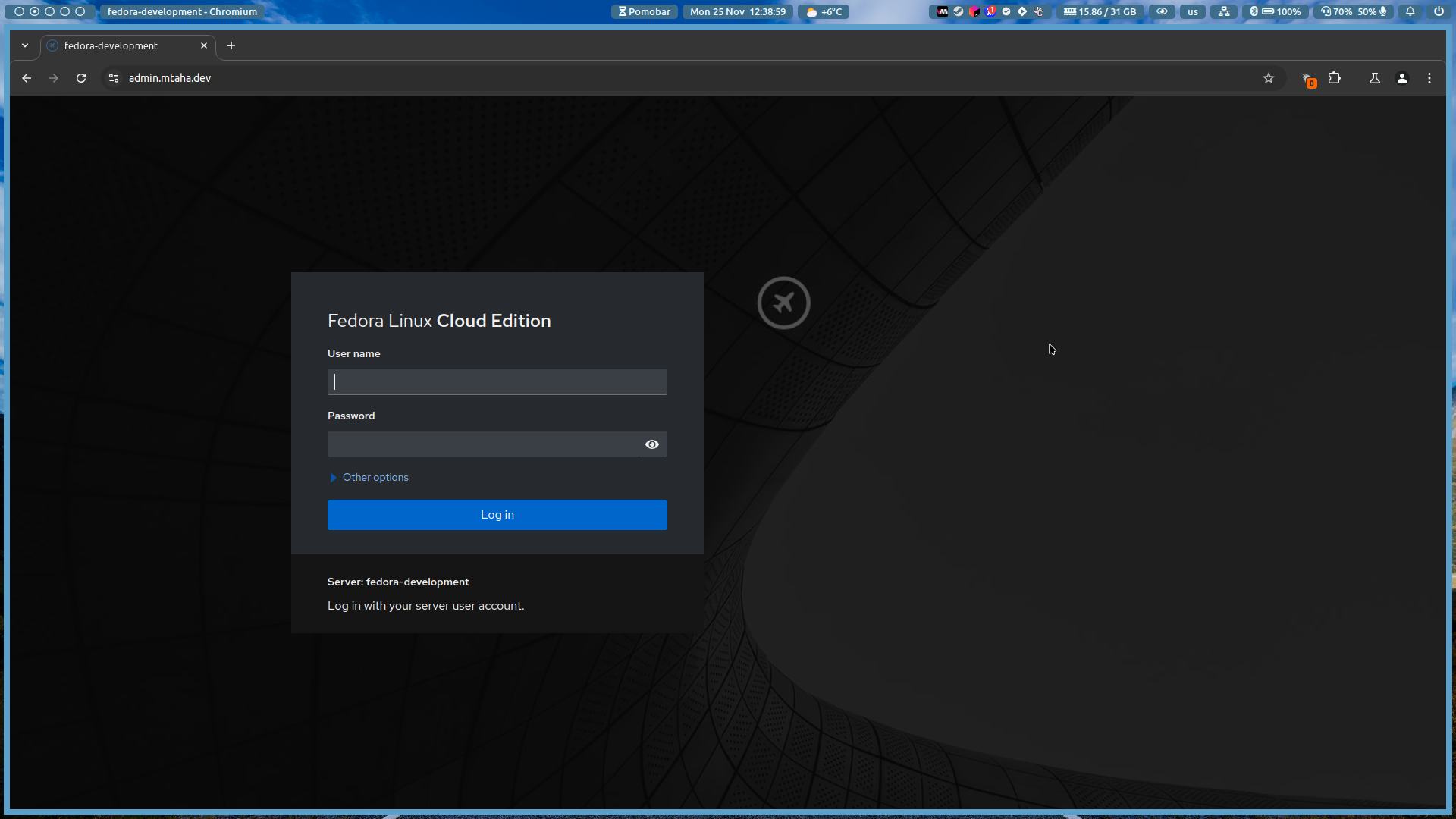Image resolution: width=1456 pixels, height=819 pixels.
Task: Click the Bluetooth icon in panel
Action: (1254, 11)
